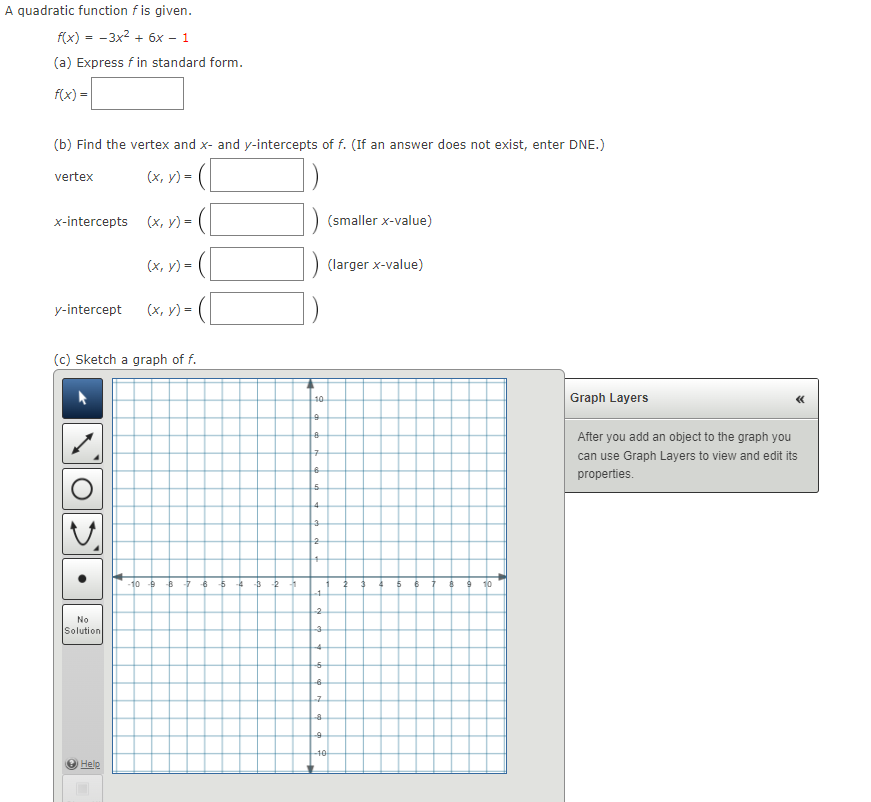
Task: Select the currently highlighted pointer tool
Action: 82,397
